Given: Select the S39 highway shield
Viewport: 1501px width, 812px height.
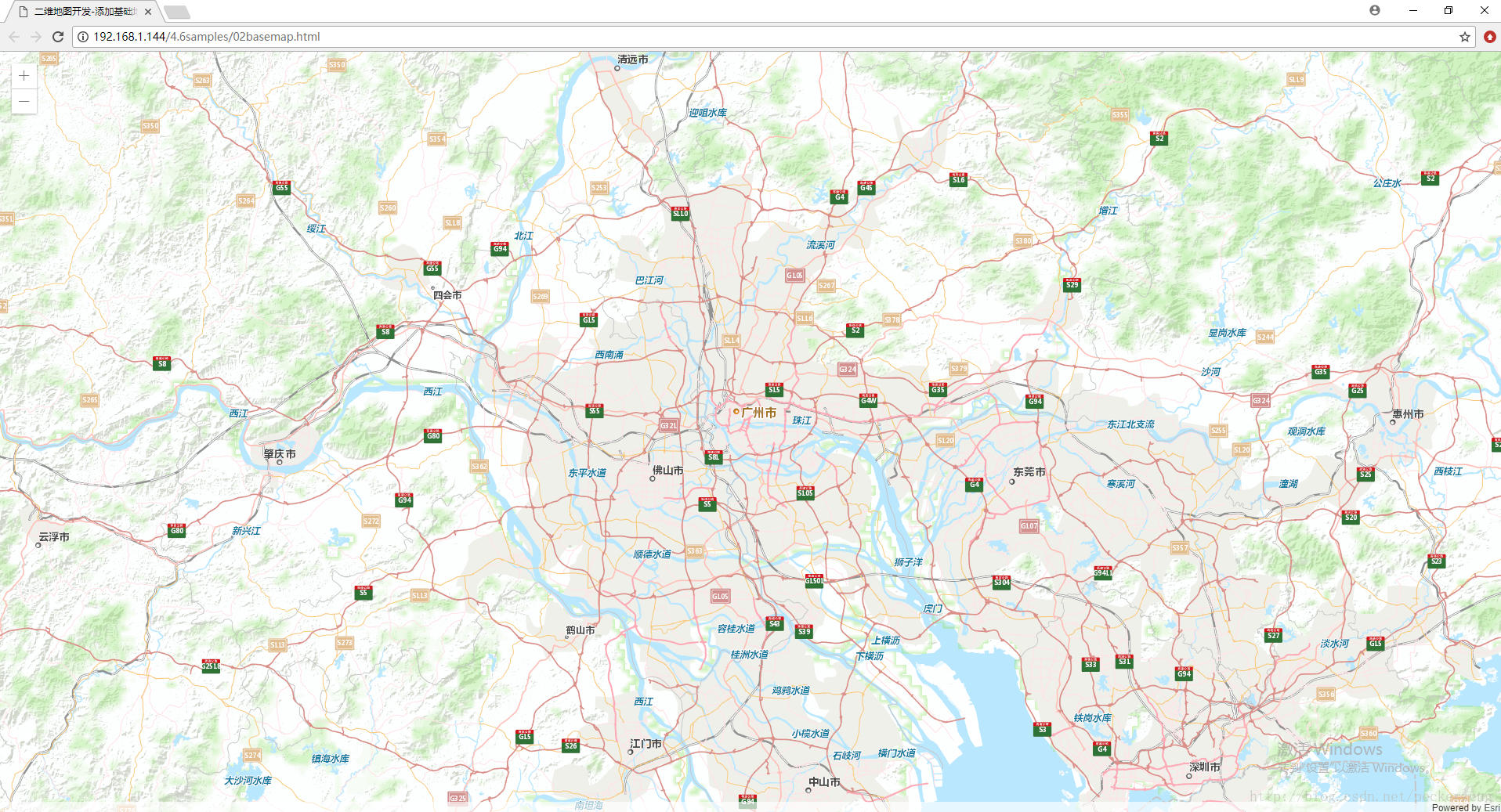Looking at the screenshot, I should point(804,630).
